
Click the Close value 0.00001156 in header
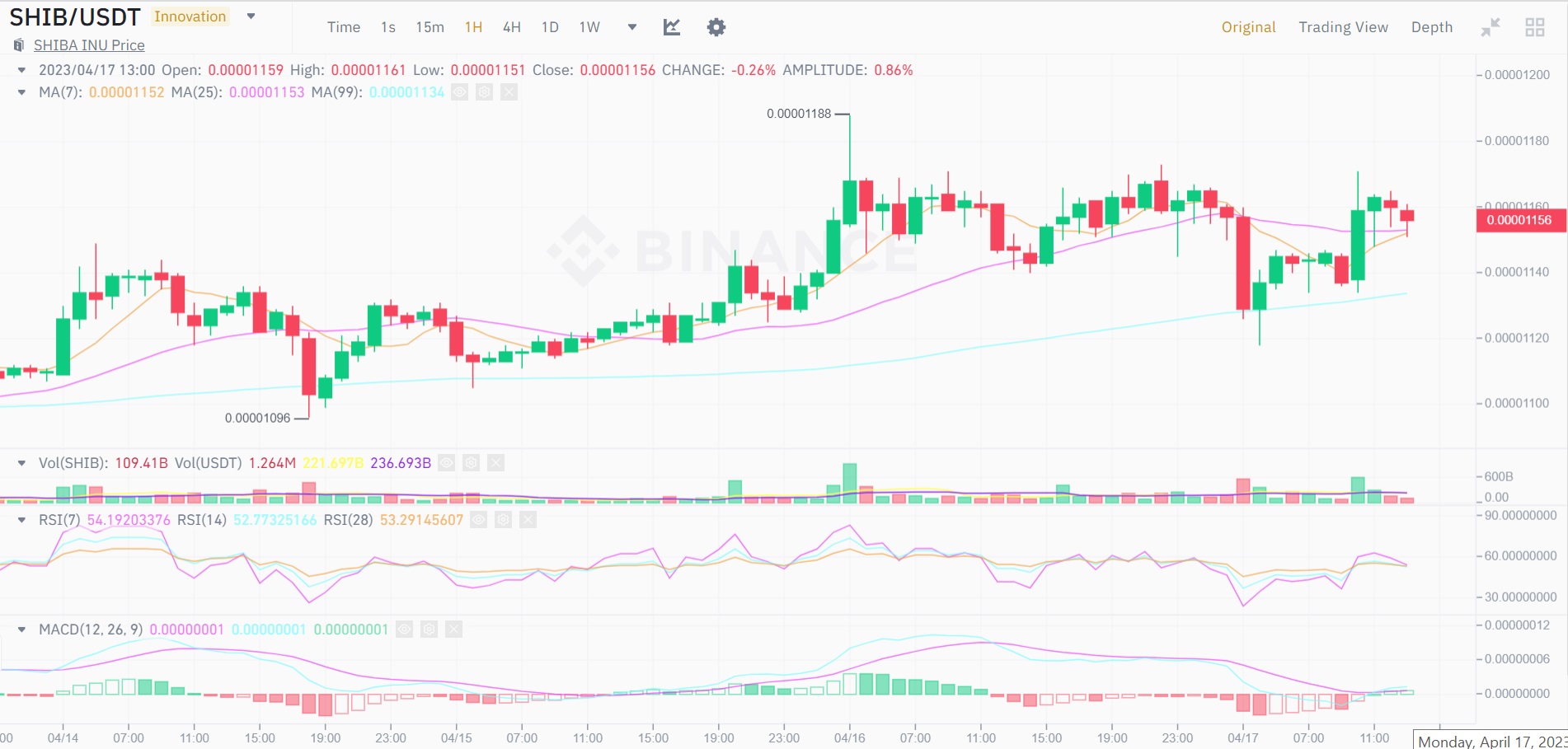pos(617,70)
